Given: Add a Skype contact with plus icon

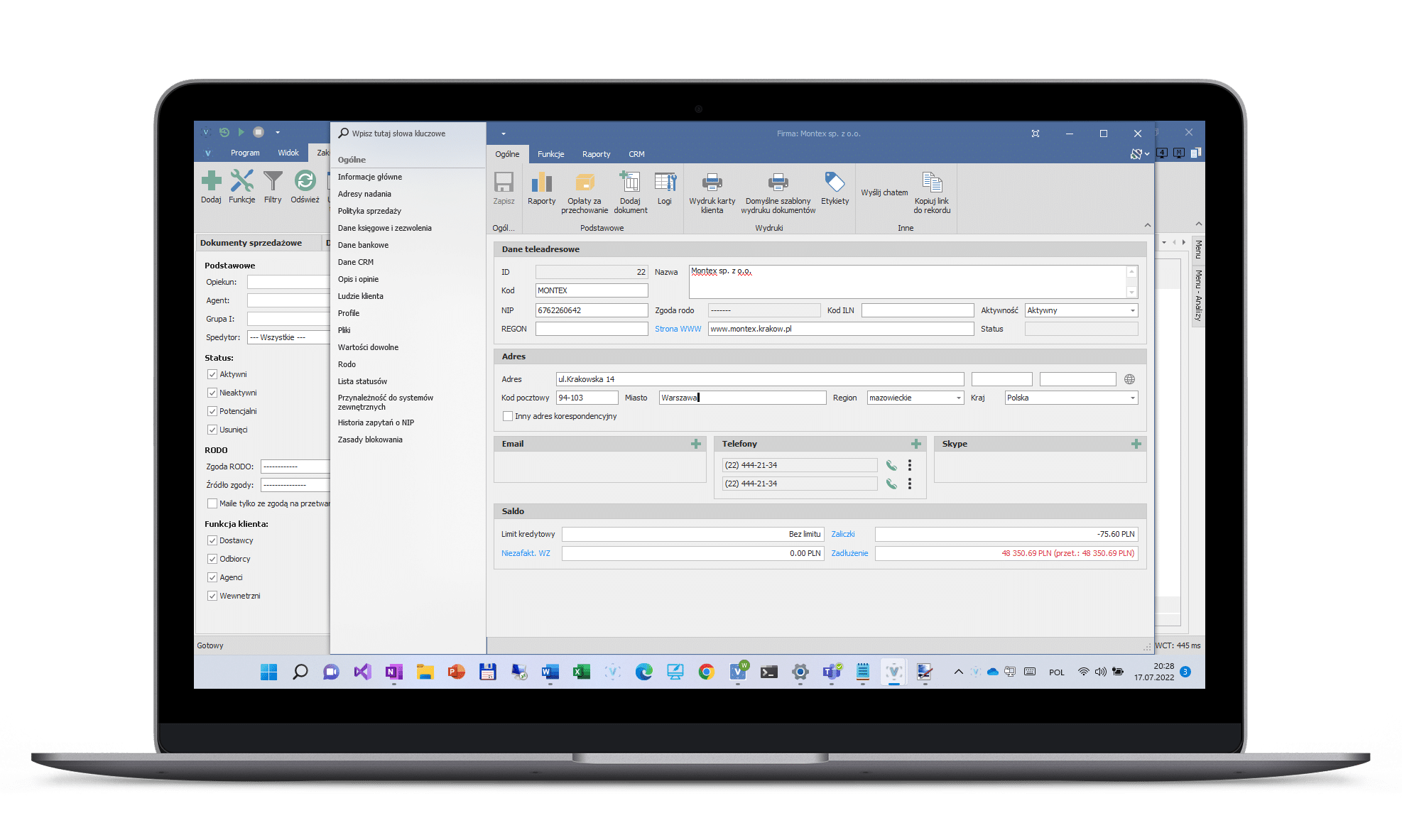Looking at the screenshot, I should tap(1136, 444).
